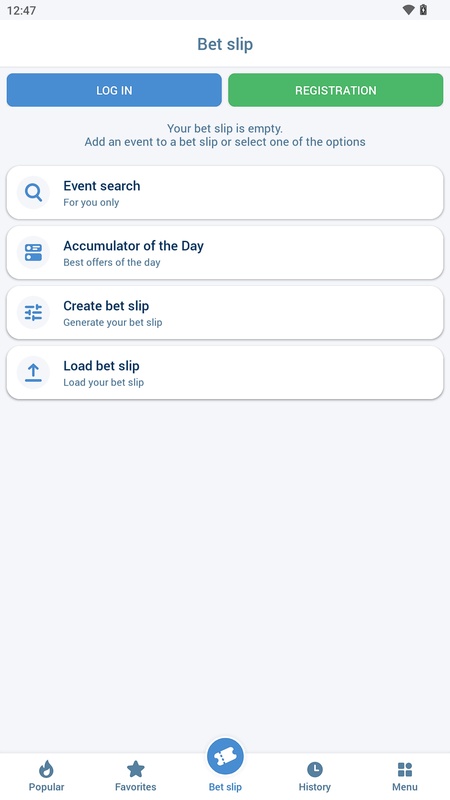Tap the Accumulator of the Day icon
The image size is (450, 800).
pyautogui.click(x=33, y=253)
